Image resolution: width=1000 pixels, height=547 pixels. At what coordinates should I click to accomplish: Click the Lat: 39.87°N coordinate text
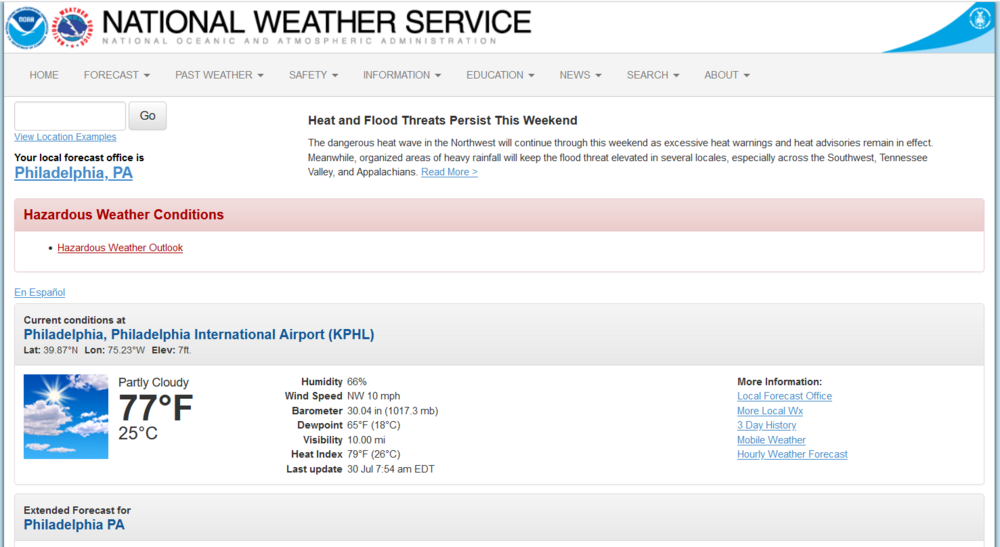click(50, 350)
